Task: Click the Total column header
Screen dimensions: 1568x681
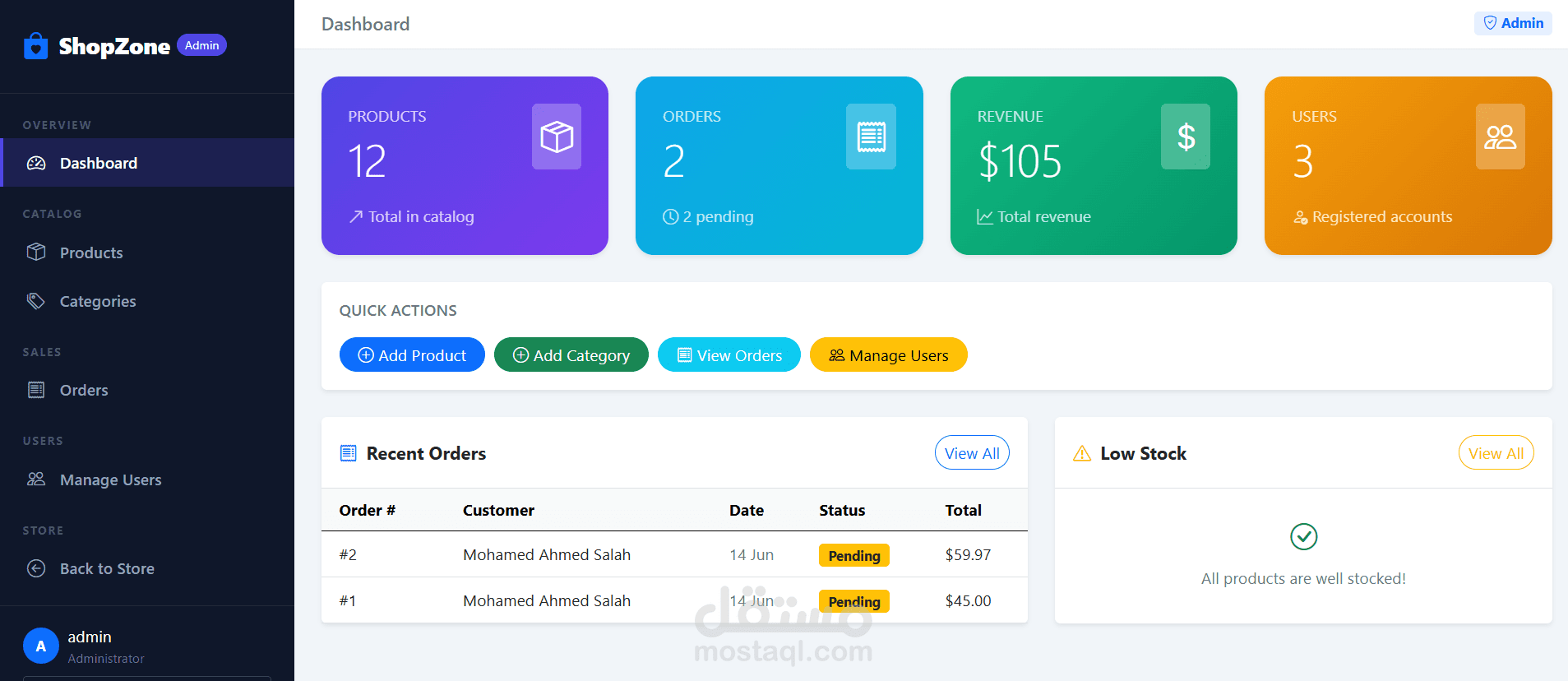Action: point(963,510)
